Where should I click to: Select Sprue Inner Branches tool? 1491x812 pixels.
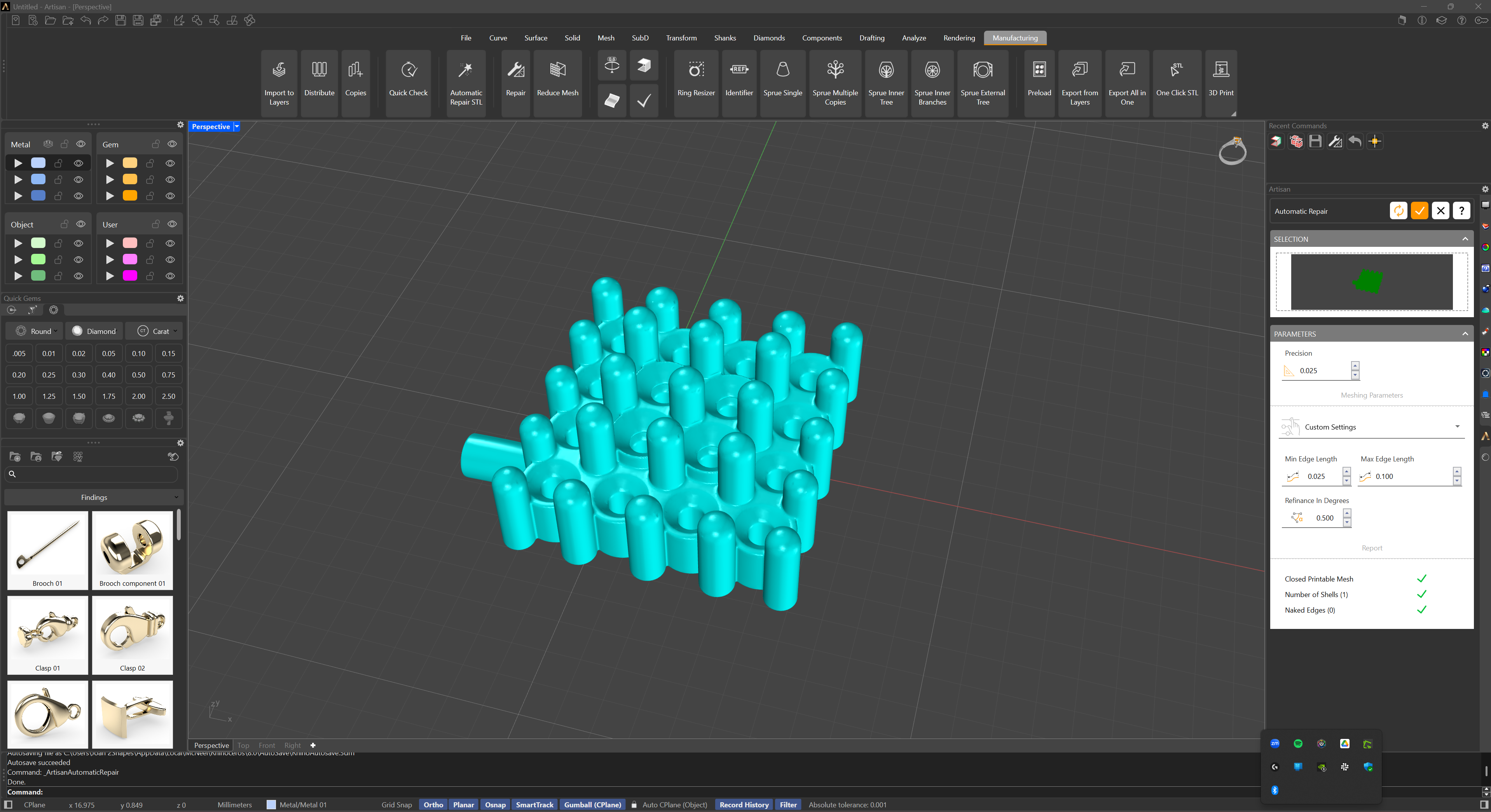[932, 83]
